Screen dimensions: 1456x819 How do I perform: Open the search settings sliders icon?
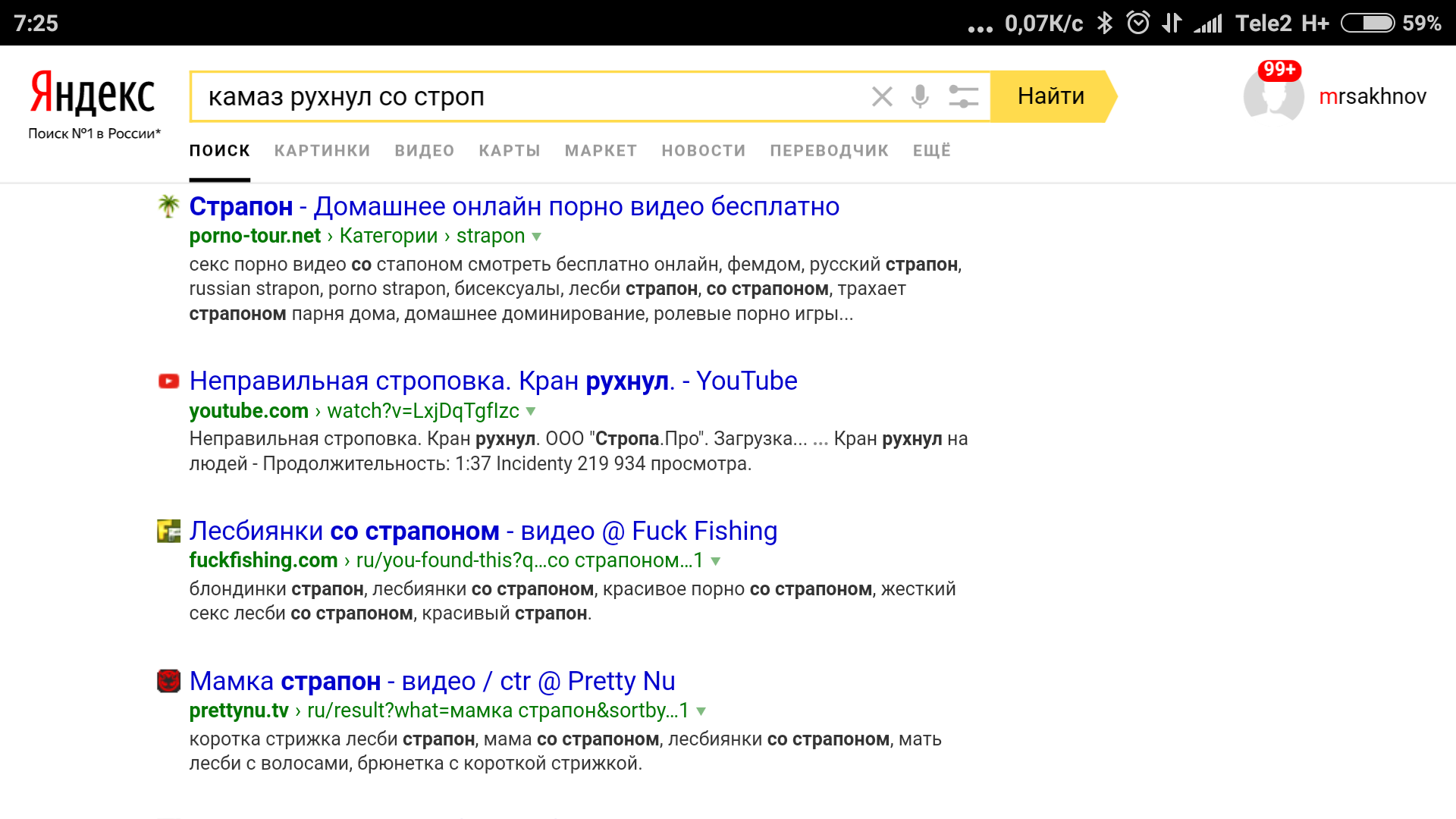[x=963, y=96]
